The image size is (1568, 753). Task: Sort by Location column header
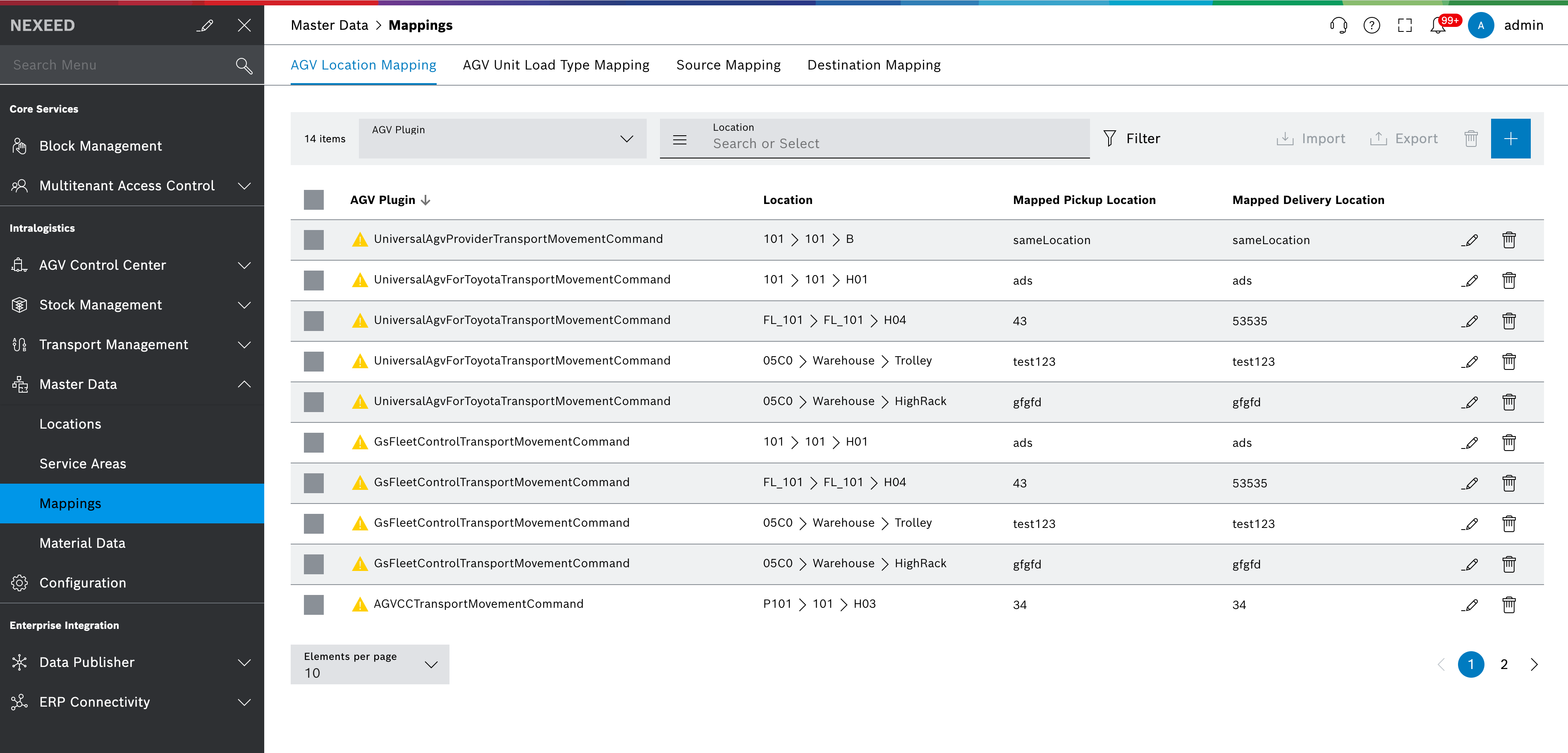click(x=788, y=200)
